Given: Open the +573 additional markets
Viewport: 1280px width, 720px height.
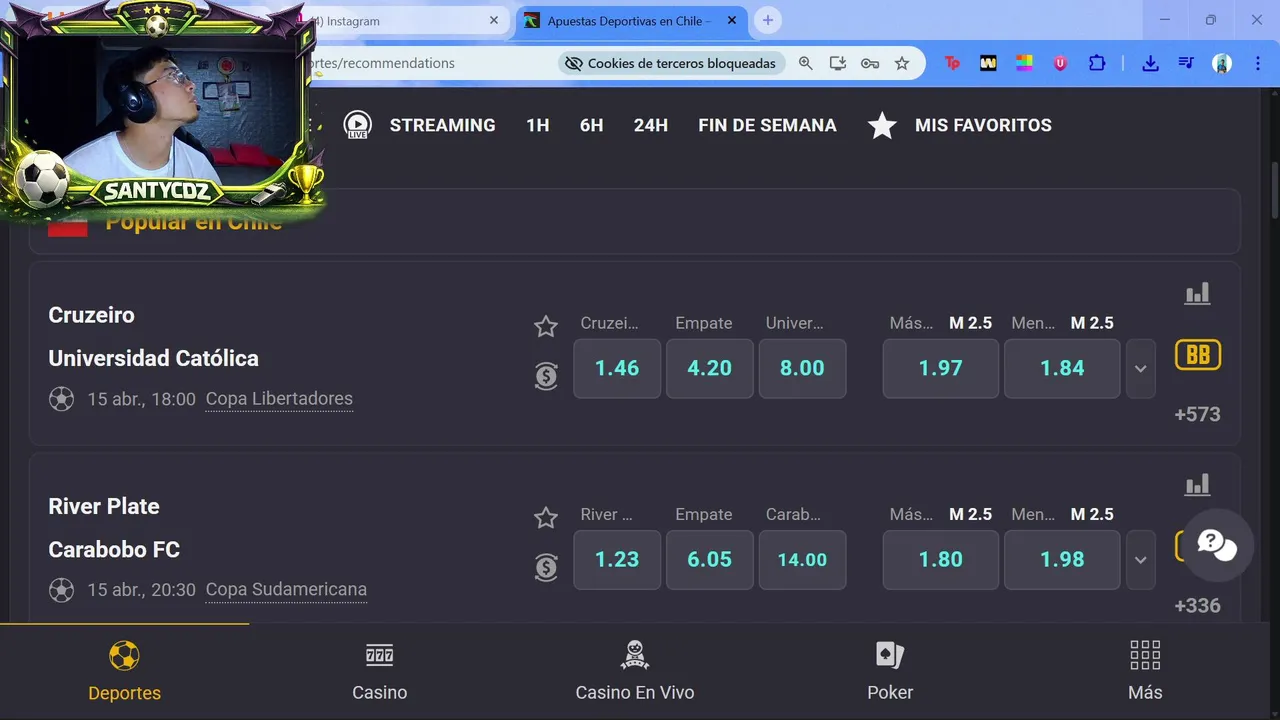Looking at the screenshot, I should 1197,414.
